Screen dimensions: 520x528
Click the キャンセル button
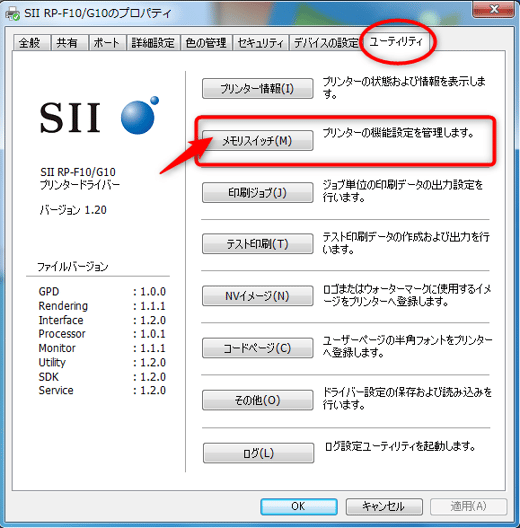(384, 506)
